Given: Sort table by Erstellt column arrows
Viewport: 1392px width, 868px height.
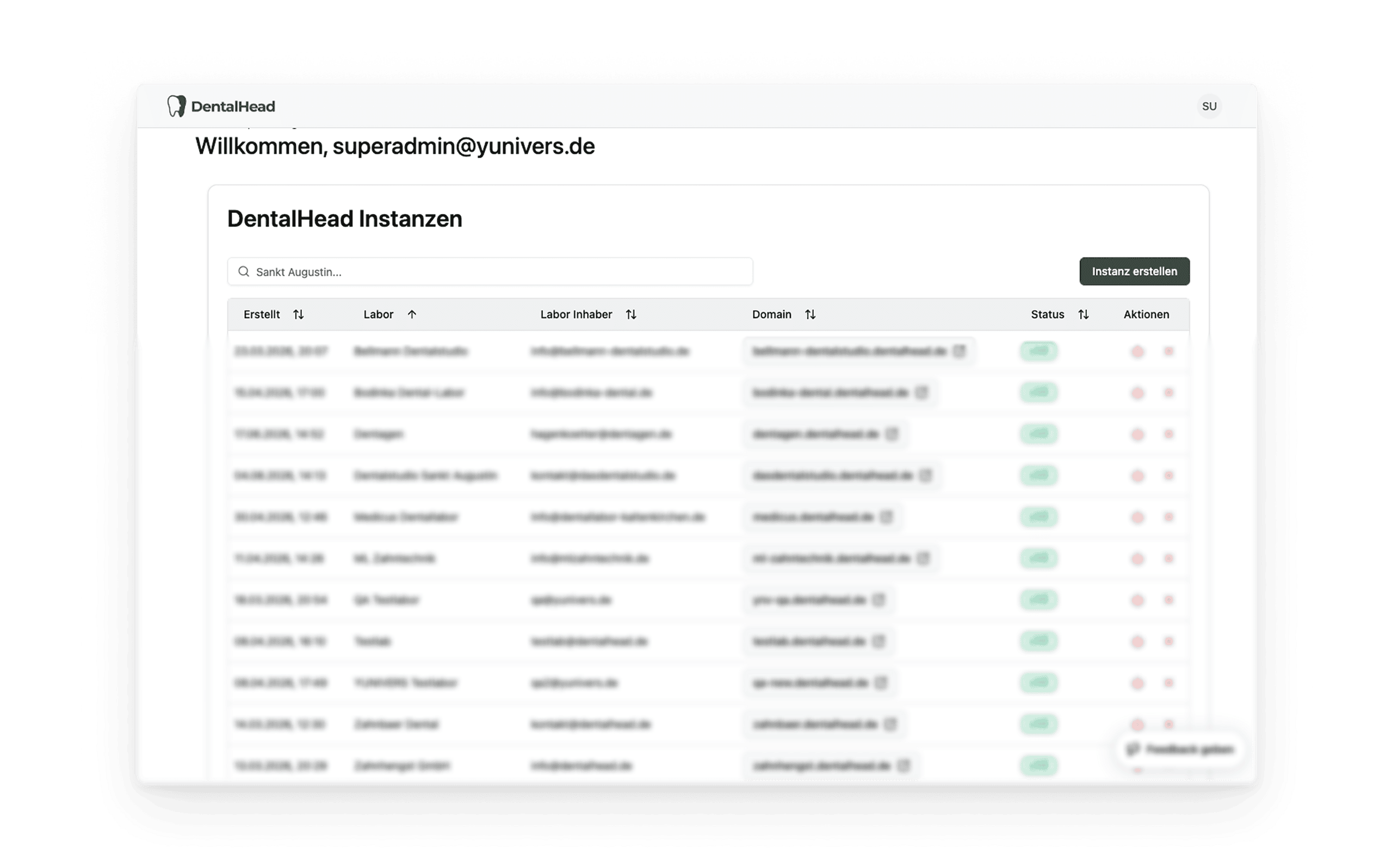Looking at the screenshot, I should pos(299,314).
